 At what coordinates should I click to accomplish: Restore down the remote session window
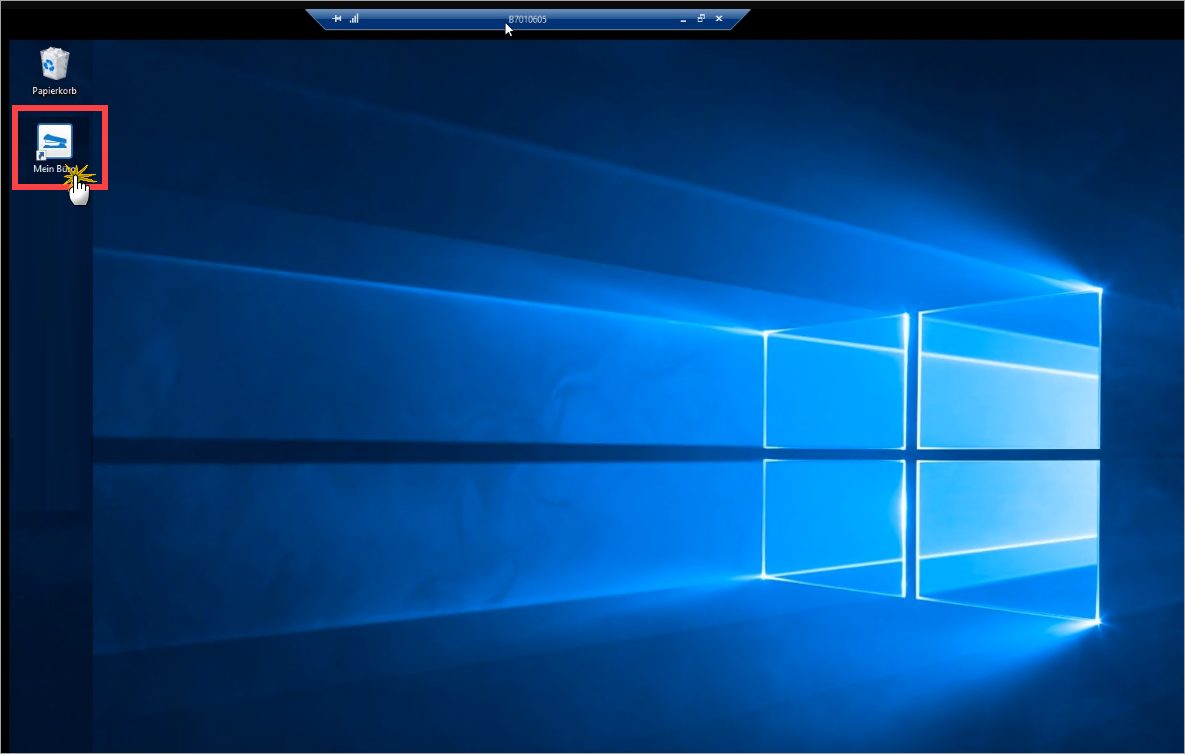tap(701, 18)
